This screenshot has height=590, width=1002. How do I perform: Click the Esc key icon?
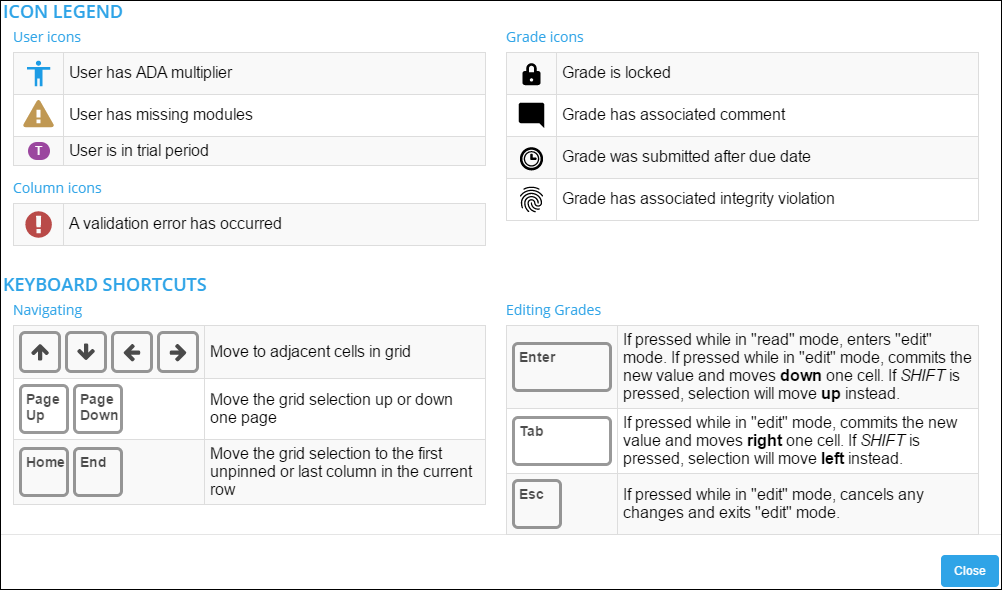[537, 503]
